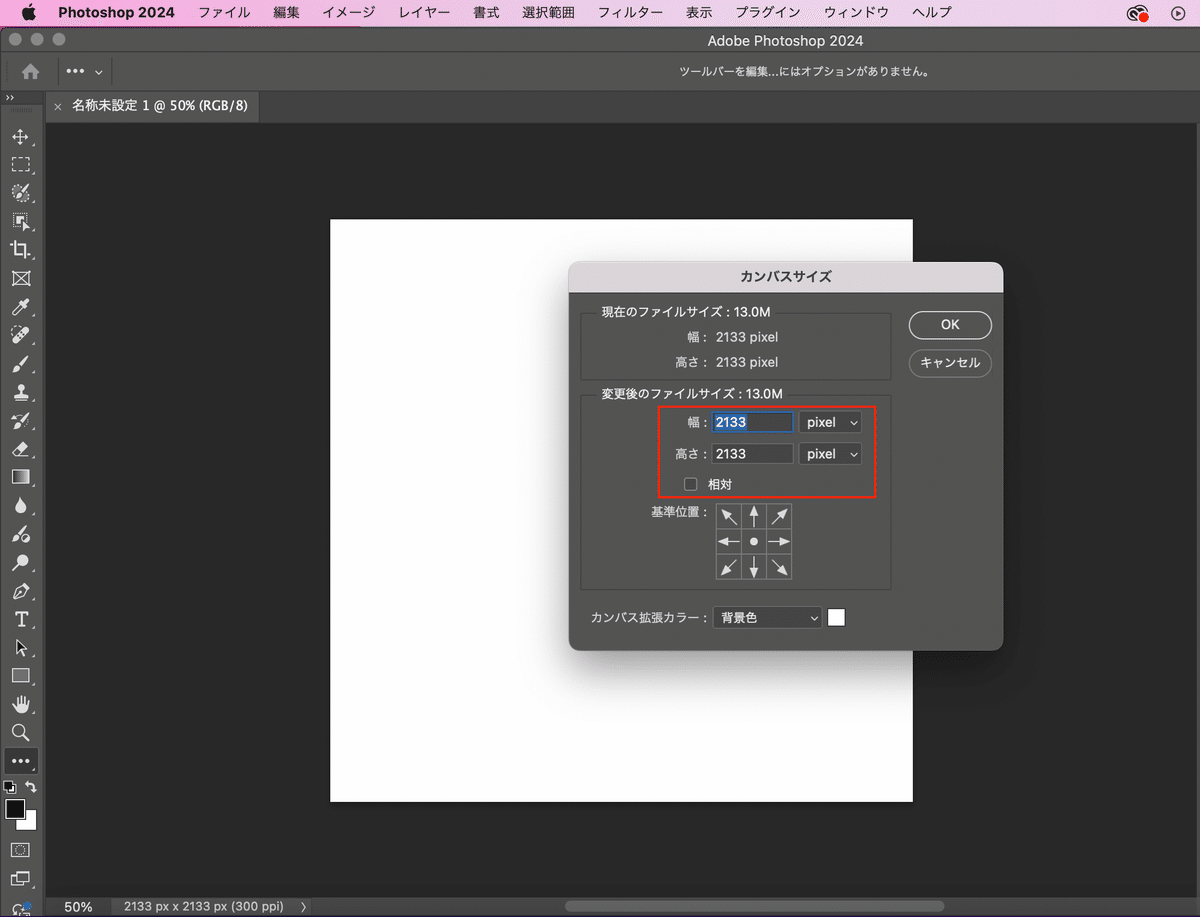
Task: Enable the 相対 checkbox
Action: click(x=690, y=484)
